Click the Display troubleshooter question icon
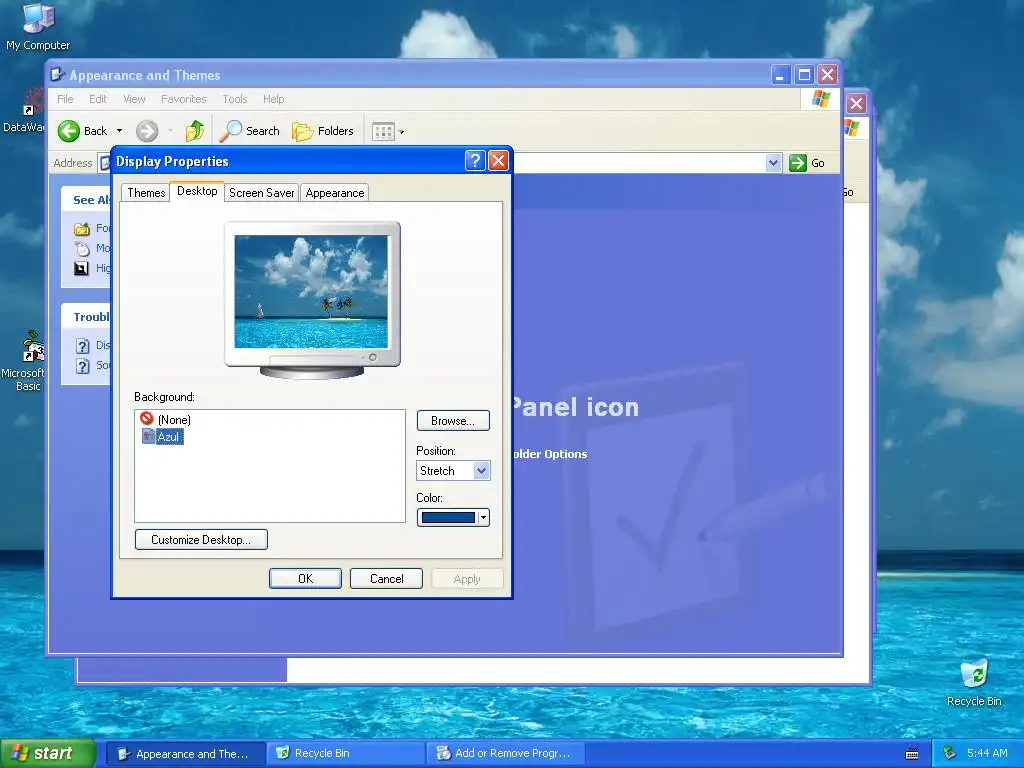 (x=82, y=345)
